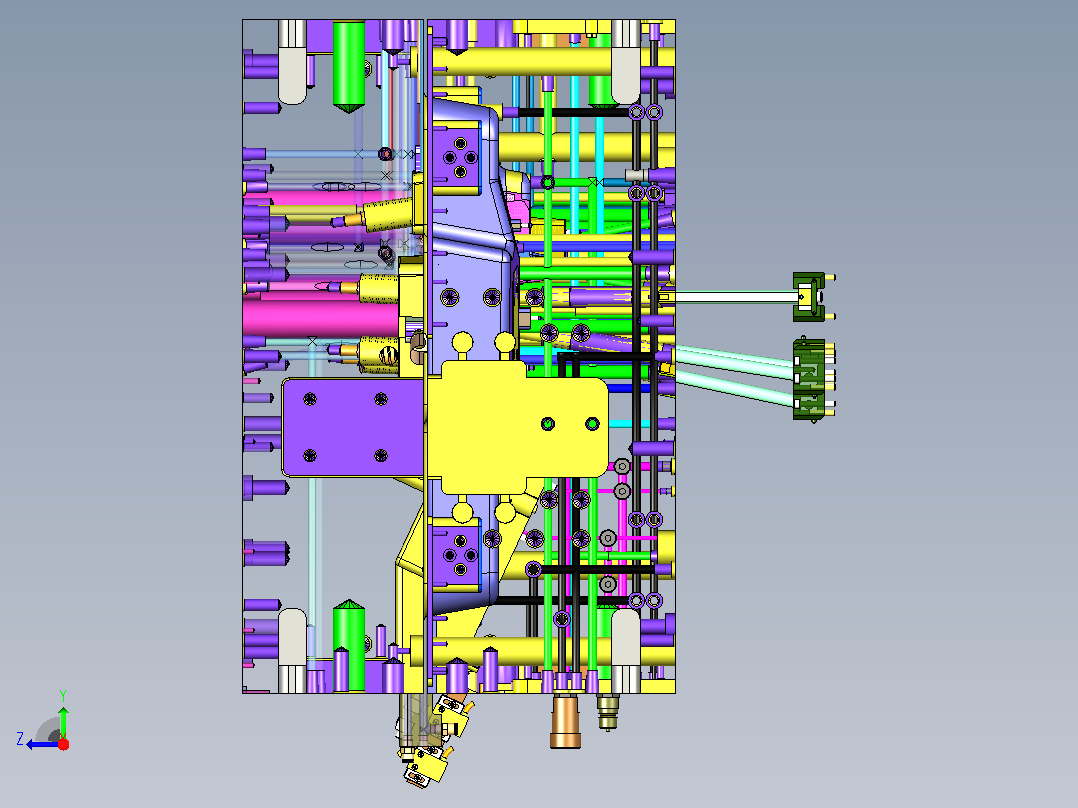Click the upper green electrical connector on right
This screenshot has height=808, width=1078.
813,297
